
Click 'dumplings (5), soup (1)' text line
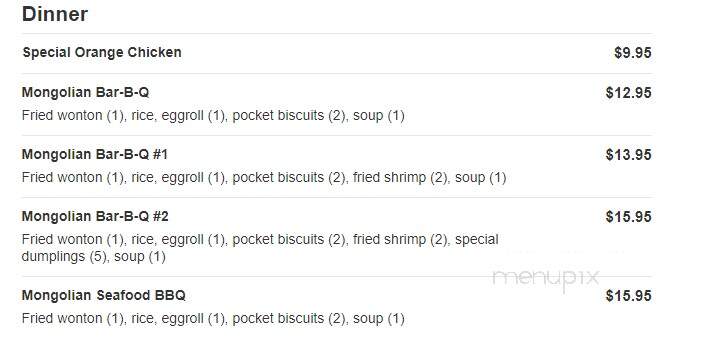93,256
